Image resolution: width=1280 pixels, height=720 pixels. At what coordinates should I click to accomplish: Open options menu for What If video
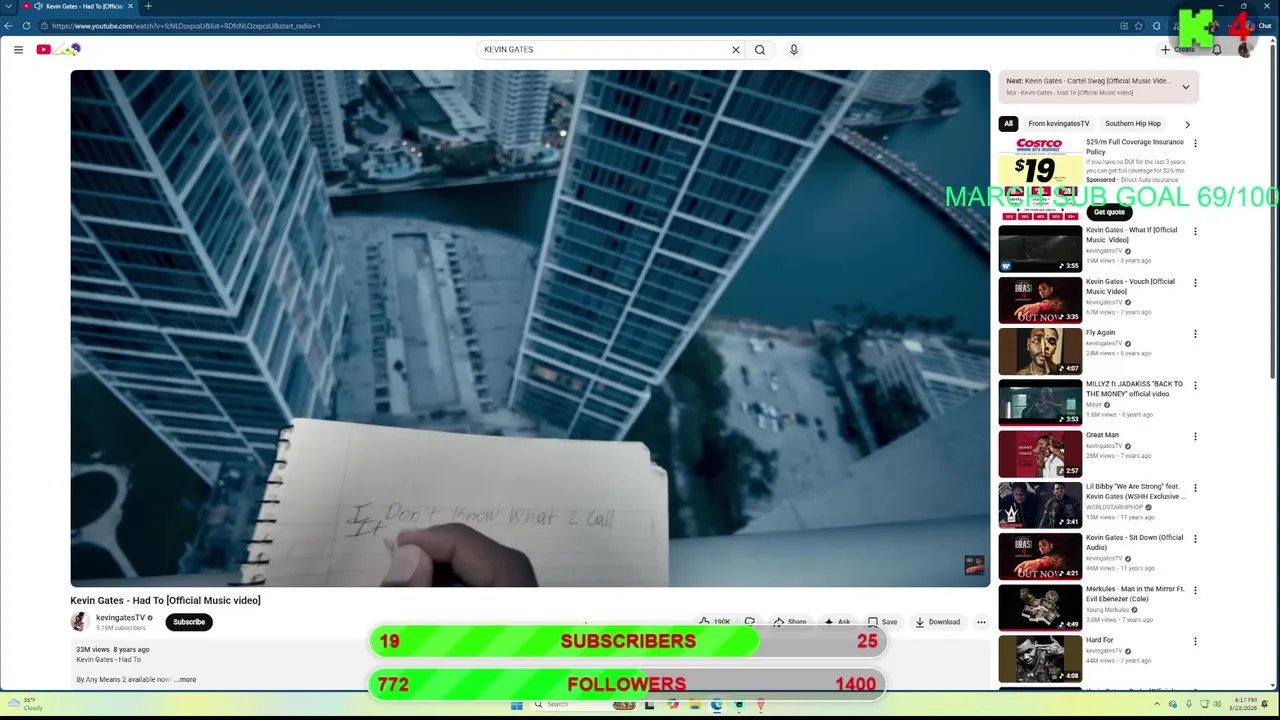(1195, 231)
